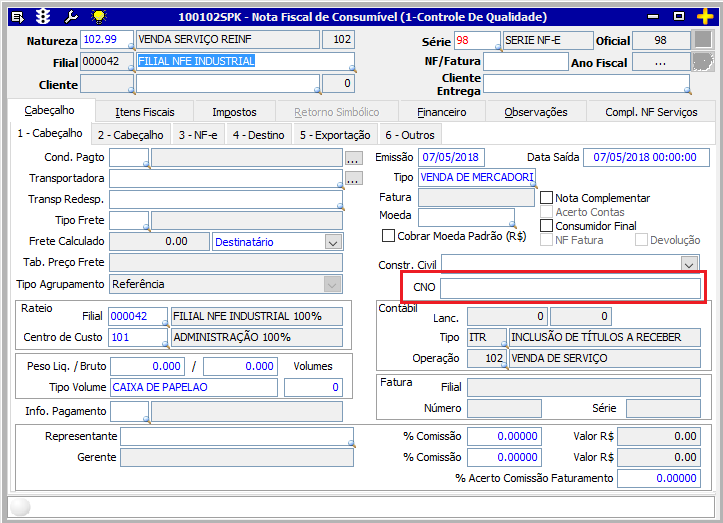This screenshot has width=723, height=523.
Task: Open lookup button next to Transportadora
Action: (x=353, y=179)
